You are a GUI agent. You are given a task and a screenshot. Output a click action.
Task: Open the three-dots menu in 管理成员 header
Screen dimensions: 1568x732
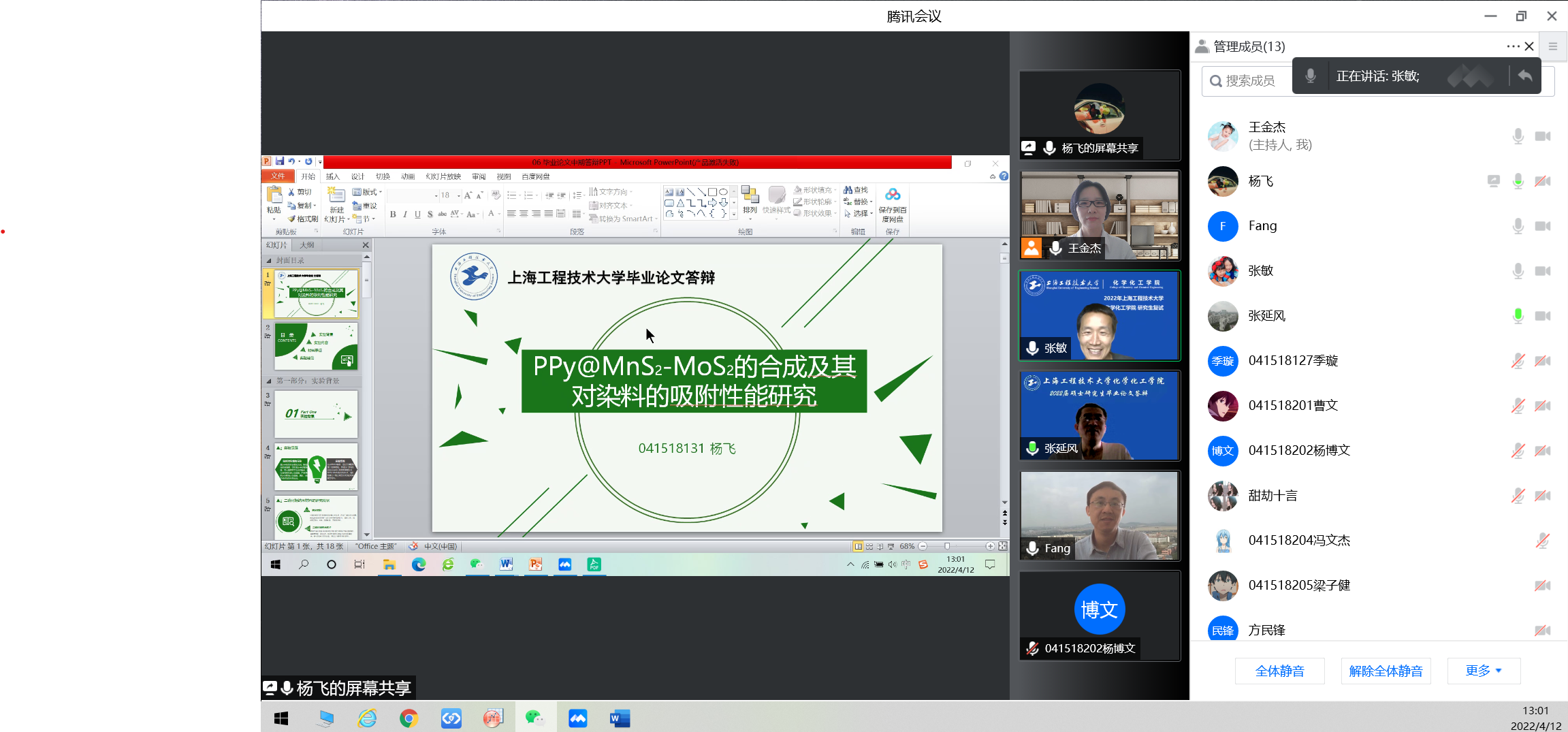[1512, 46]
